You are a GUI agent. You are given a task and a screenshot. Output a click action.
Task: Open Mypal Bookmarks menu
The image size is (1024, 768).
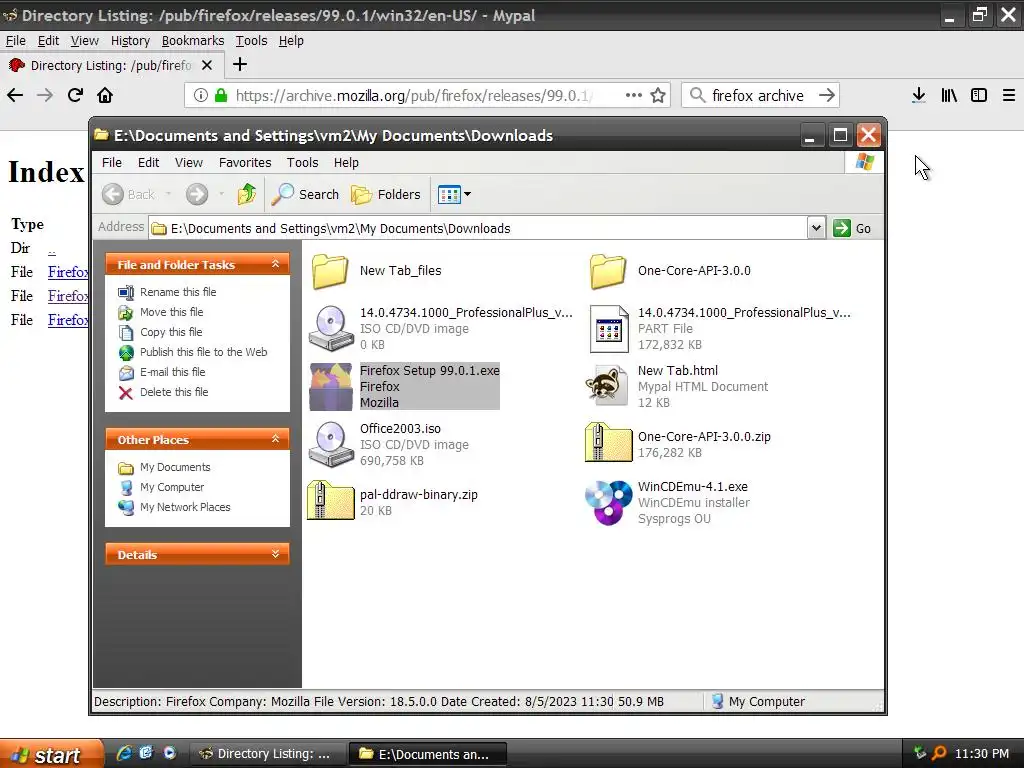point(193,40)
